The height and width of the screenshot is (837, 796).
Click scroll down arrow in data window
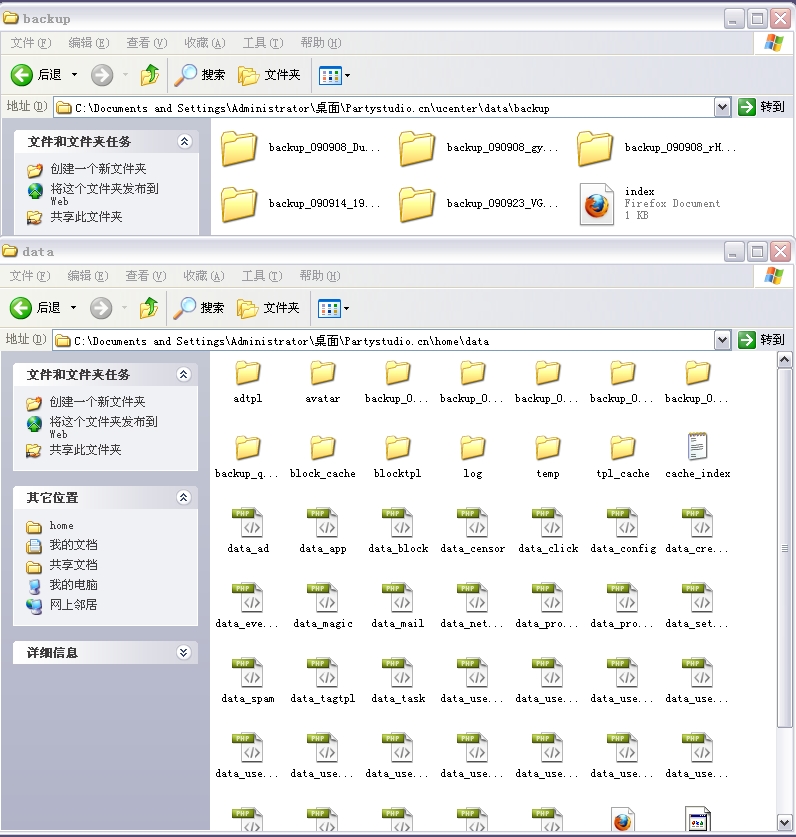[x=784, y=822]
